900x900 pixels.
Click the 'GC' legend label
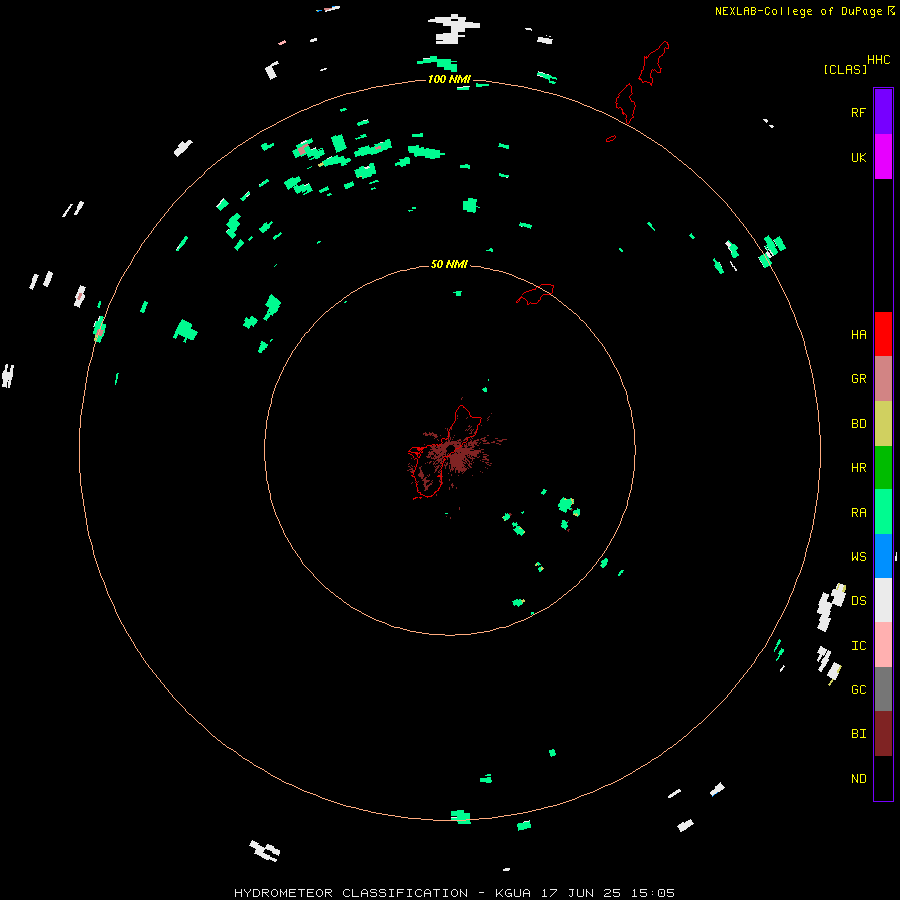(858, 690)
